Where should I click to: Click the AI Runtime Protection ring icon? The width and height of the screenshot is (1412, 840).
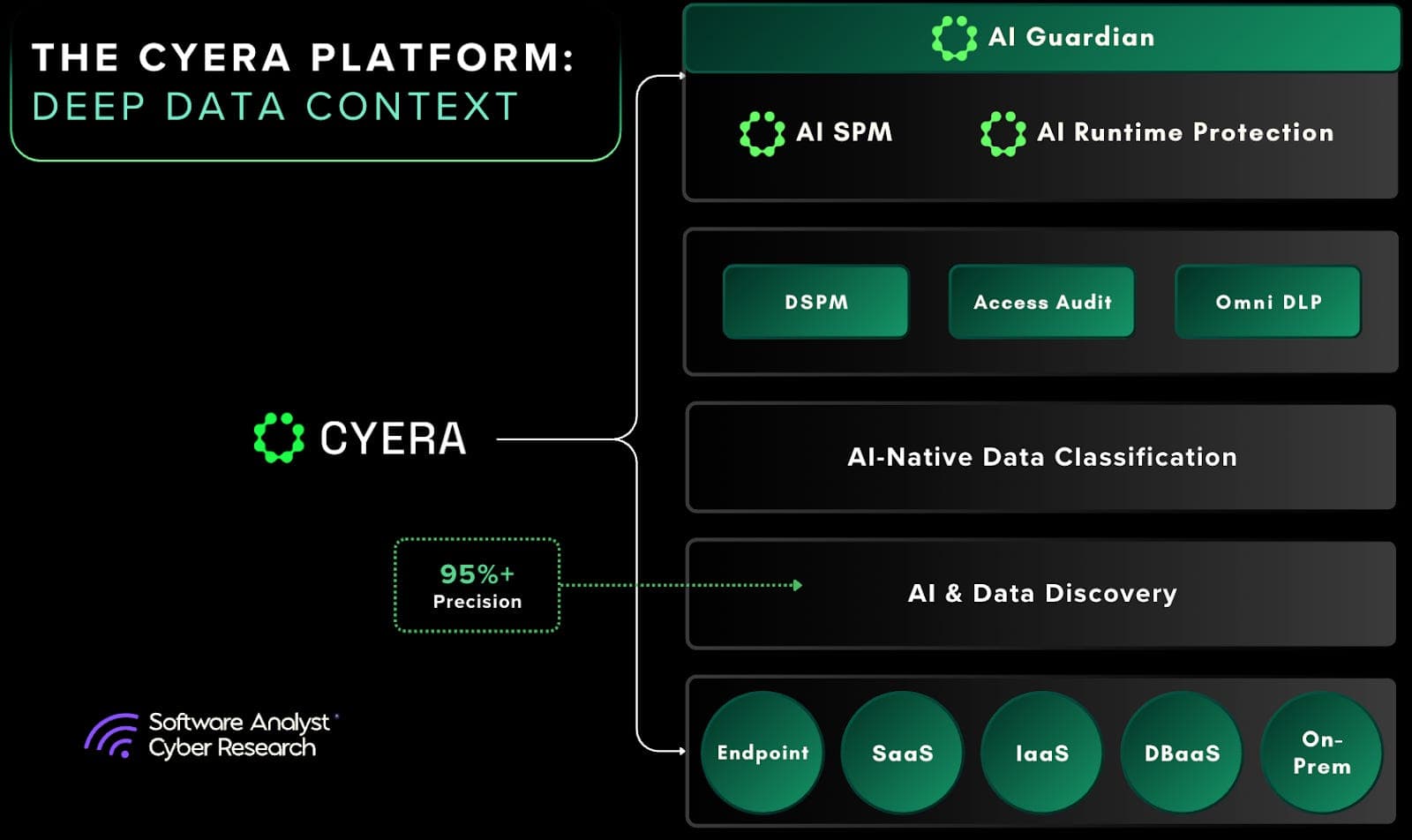(1003, 133)
